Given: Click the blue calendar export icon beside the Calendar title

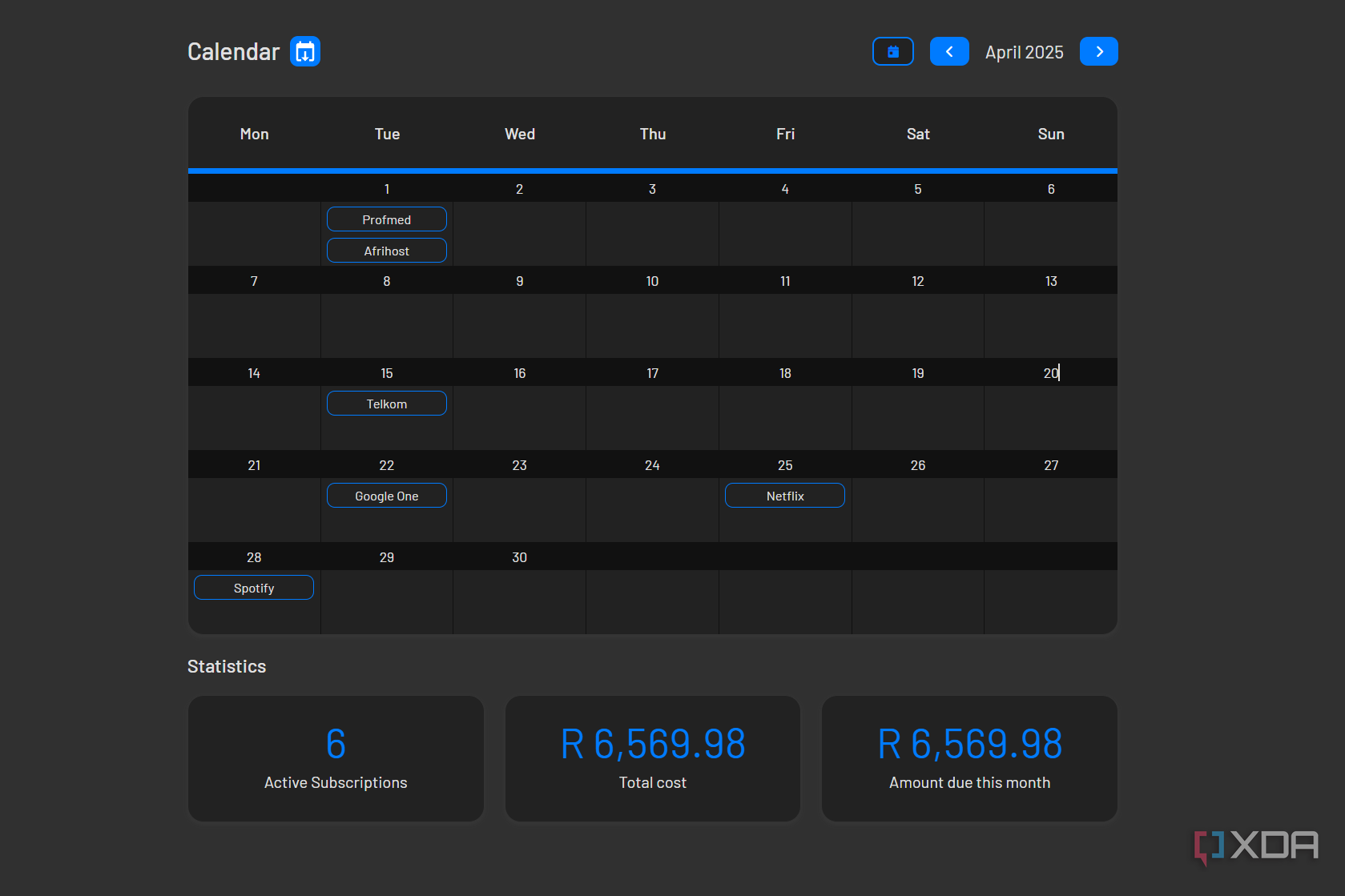Looking at the screenshot, I should [x=305, y=51].
